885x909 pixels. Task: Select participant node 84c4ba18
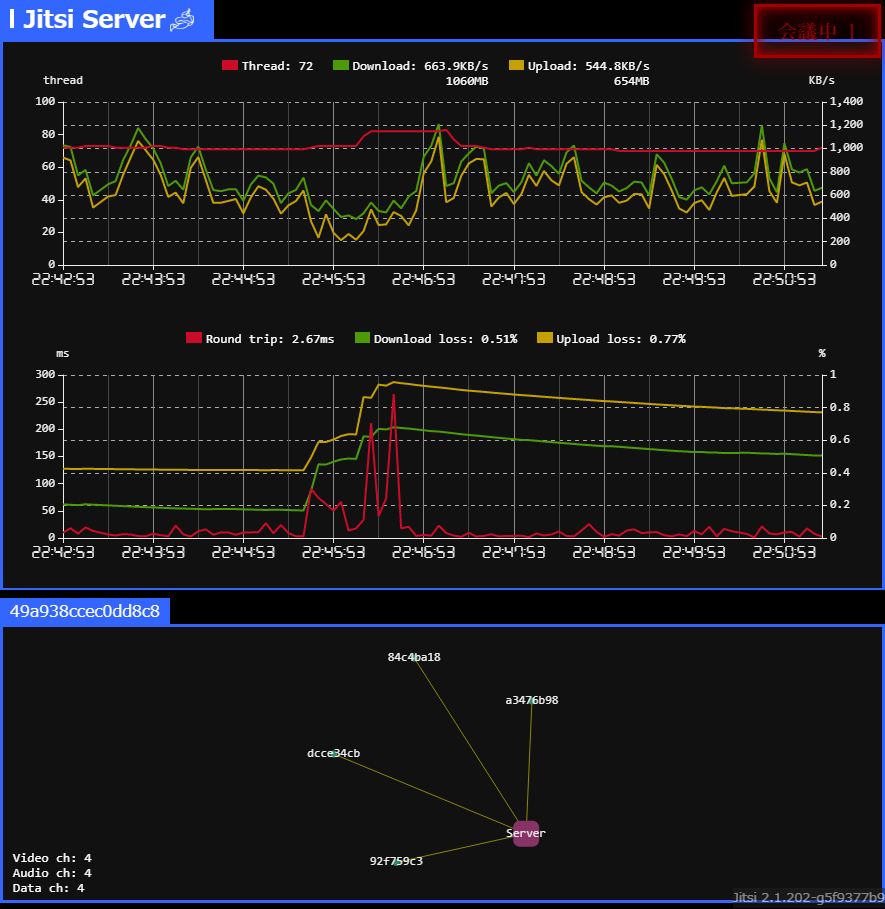coord(414,657)
